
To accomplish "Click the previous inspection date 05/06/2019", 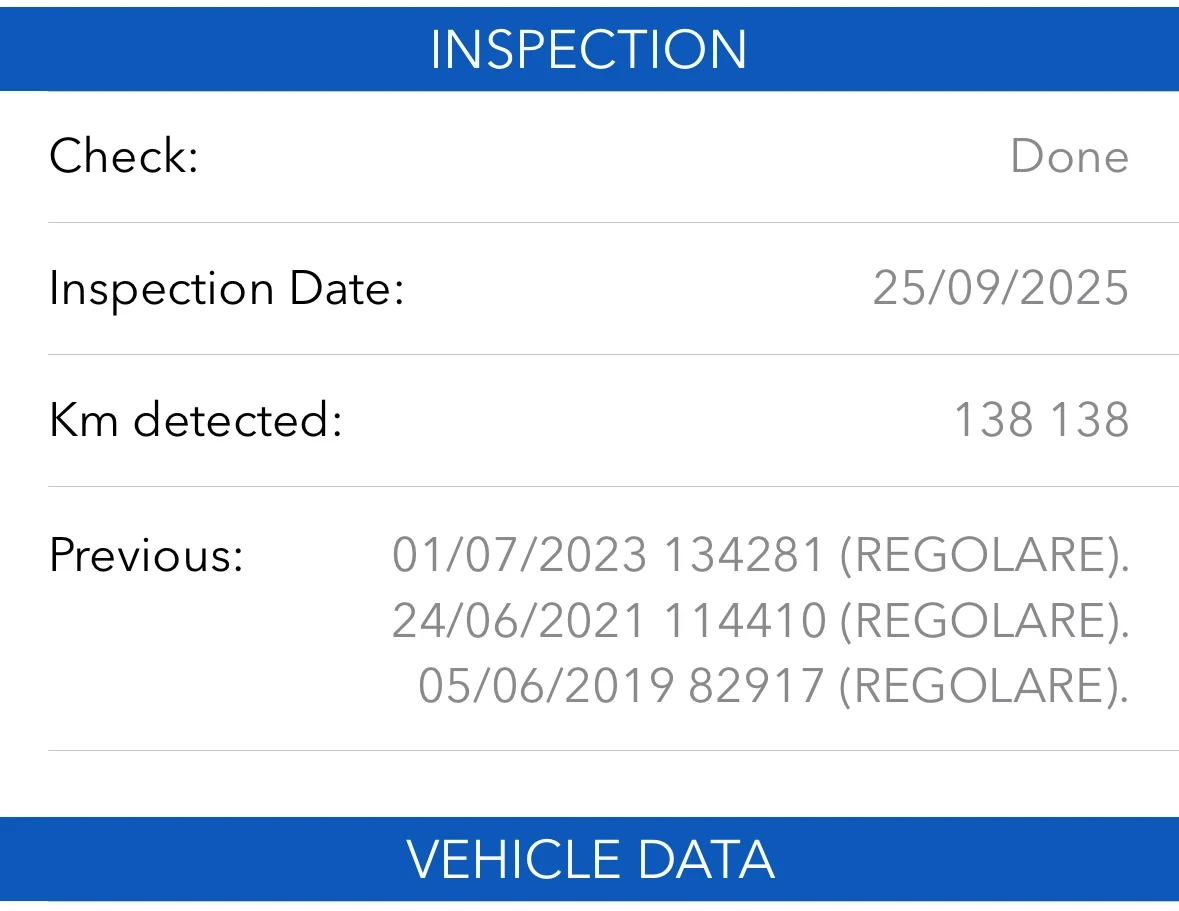I will tap(545, 686).
